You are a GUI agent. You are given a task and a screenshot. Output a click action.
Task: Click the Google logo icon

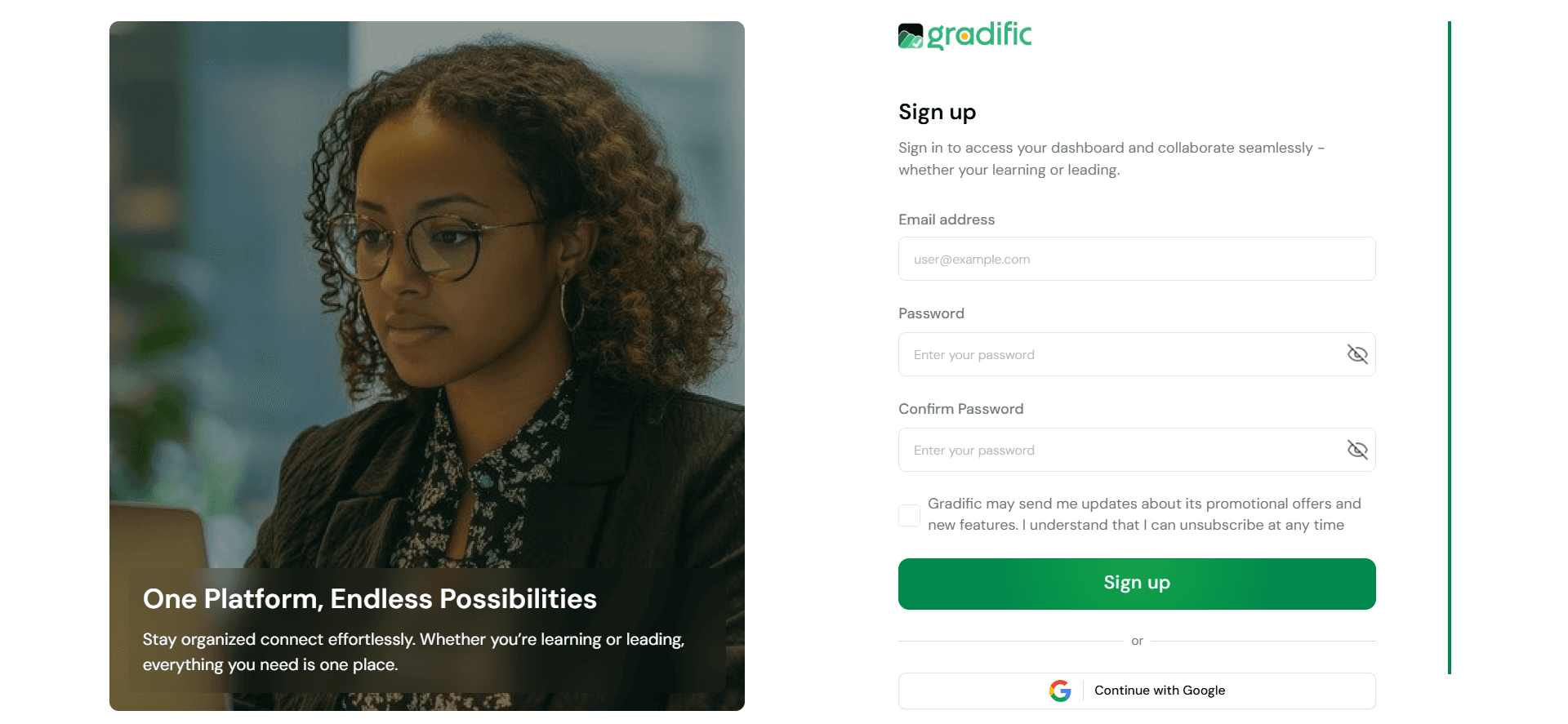tap(1060, 691)
